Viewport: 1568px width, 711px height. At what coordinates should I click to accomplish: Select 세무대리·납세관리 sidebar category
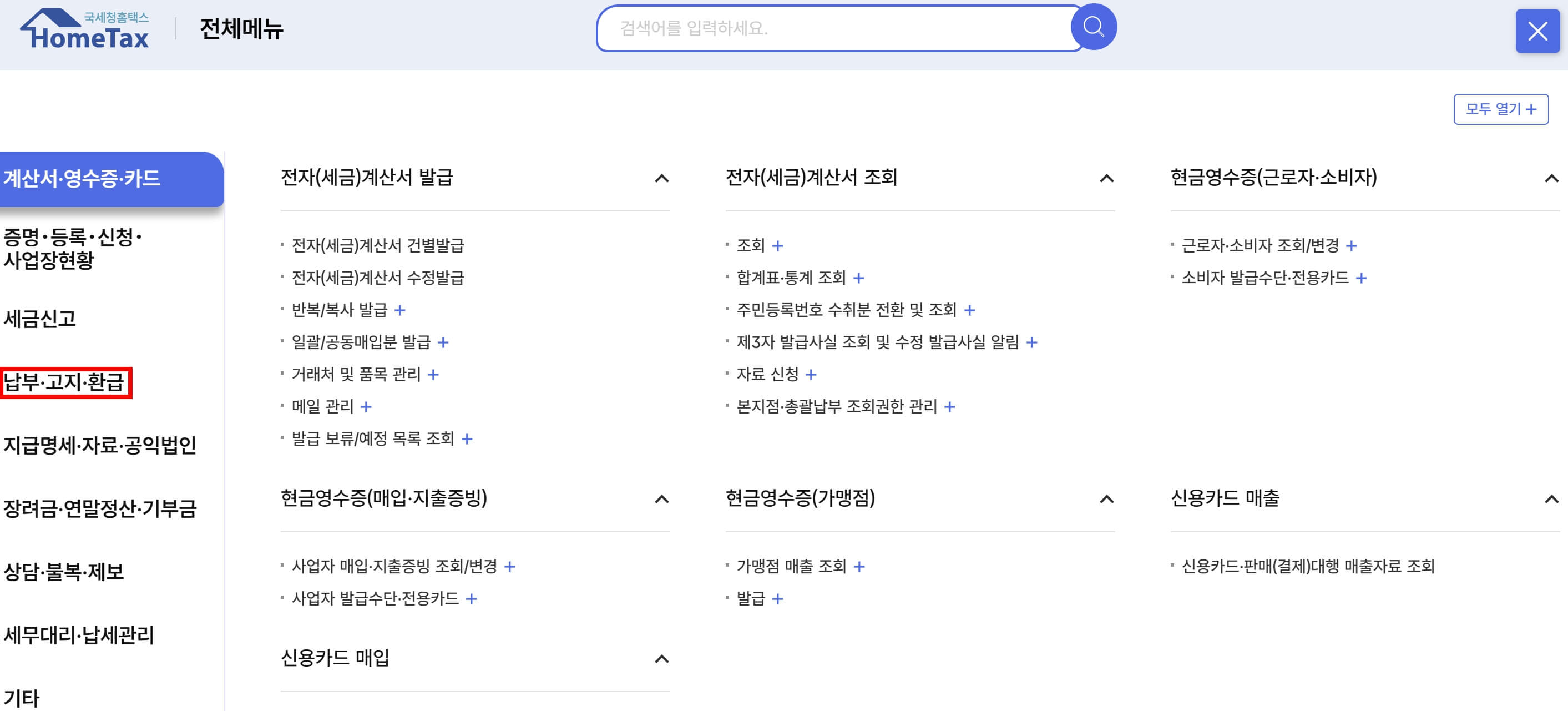point(79,635)
